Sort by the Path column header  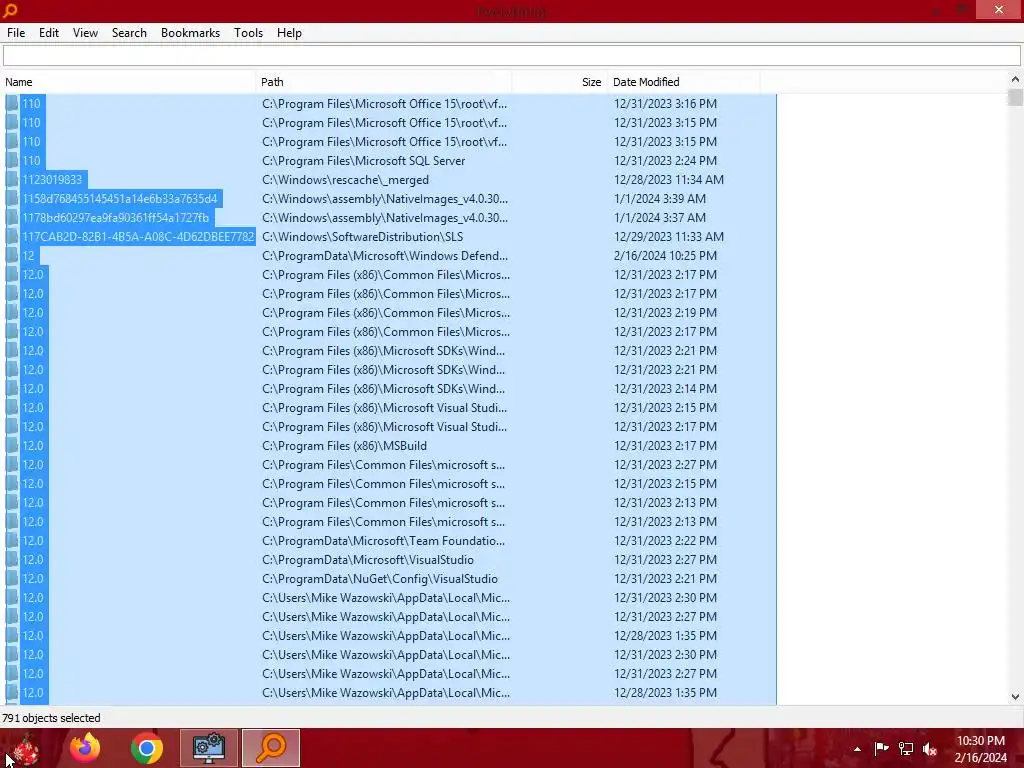tap(383, 82)
